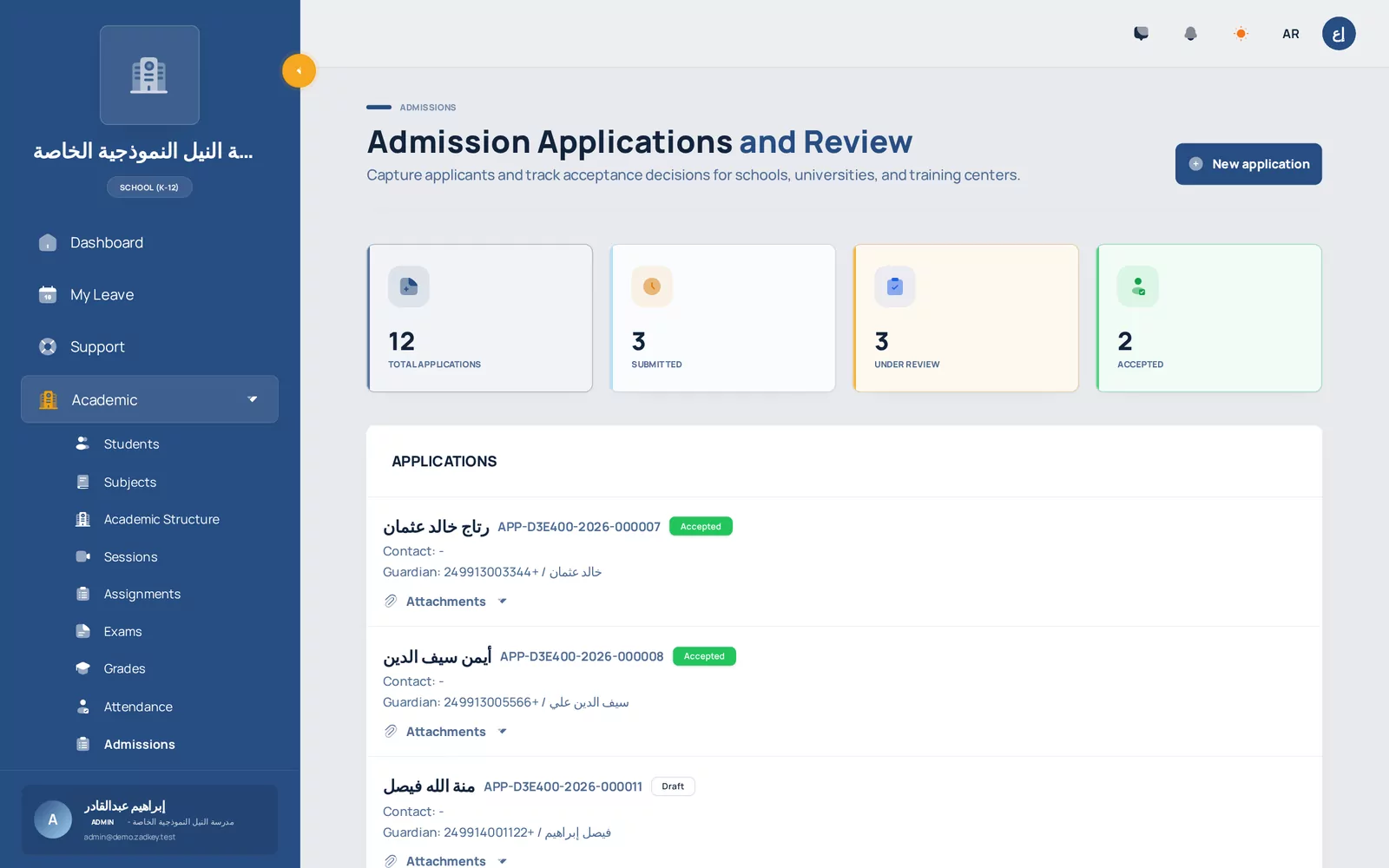Open application APP-D3E400-2026-000007
1389x868 pixels.
[579, 527]
